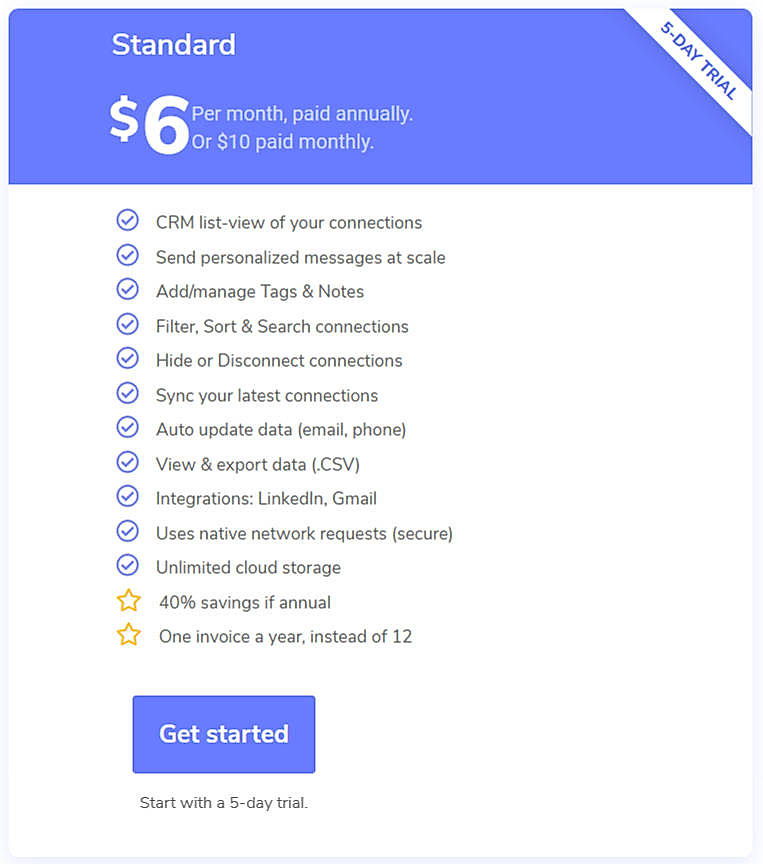Click the checkmark beside Hide or Disconnect connections
Image resolution: width=763 pixels, height=864 pixels.
tap(128, 358)
